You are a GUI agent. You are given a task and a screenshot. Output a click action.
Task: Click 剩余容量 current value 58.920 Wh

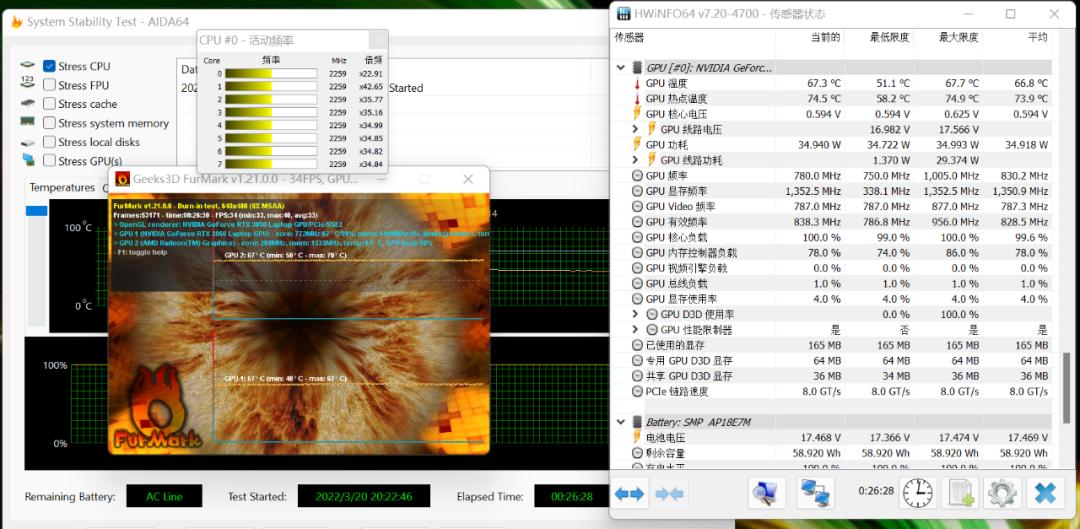coord(816,453)
